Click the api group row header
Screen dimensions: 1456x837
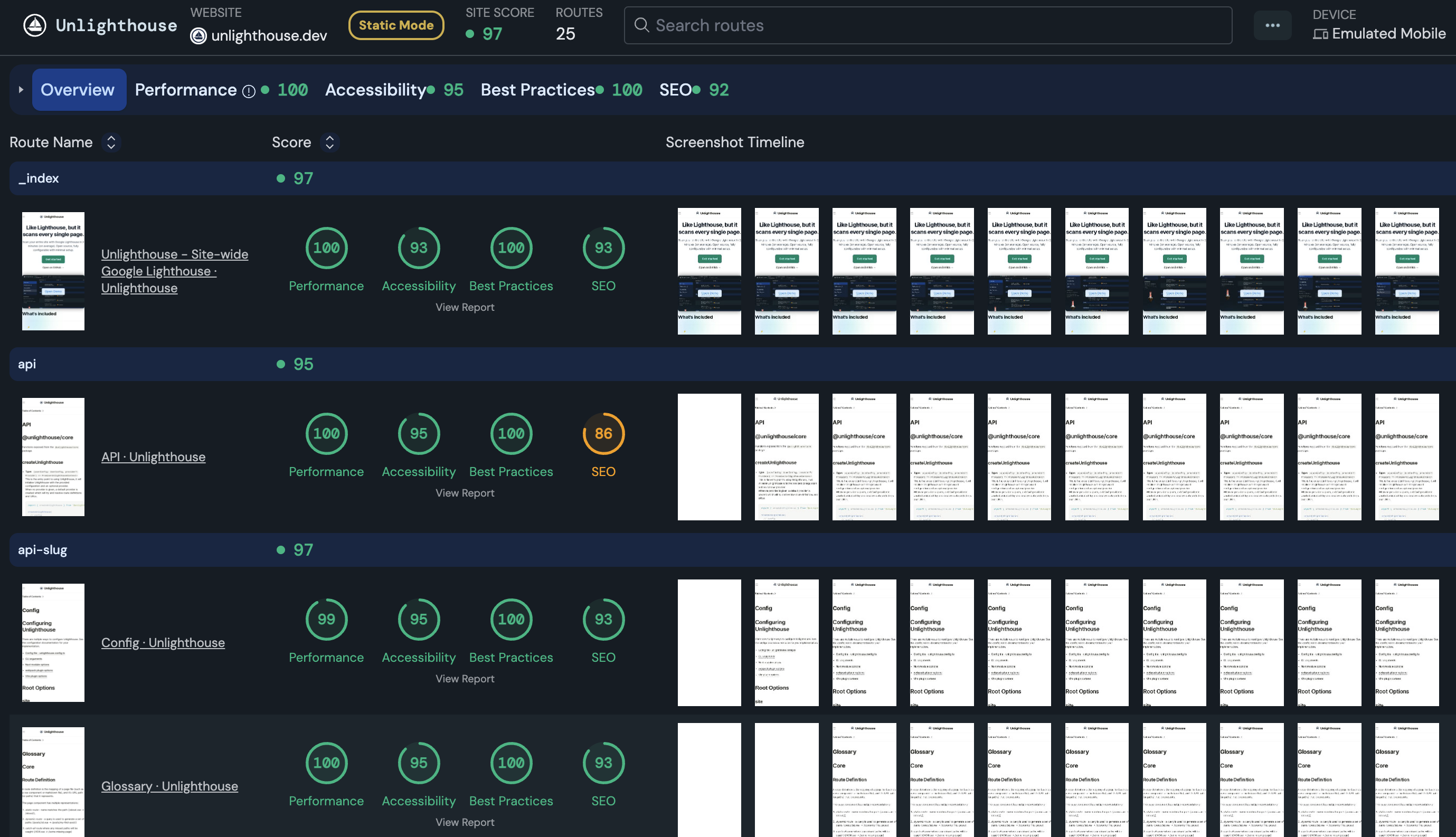pos(733,364)
